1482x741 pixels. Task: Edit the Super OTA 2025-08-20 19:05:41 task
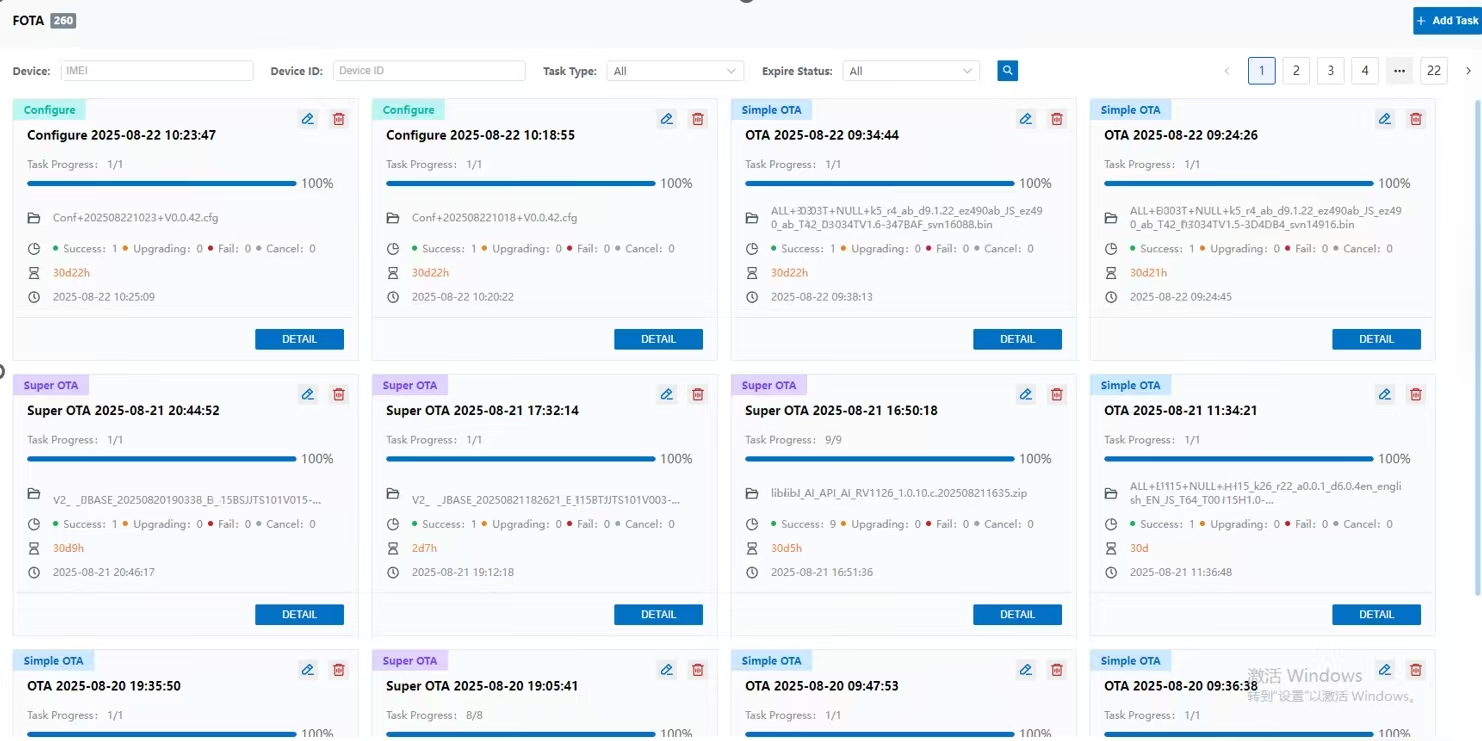(667, 670)
